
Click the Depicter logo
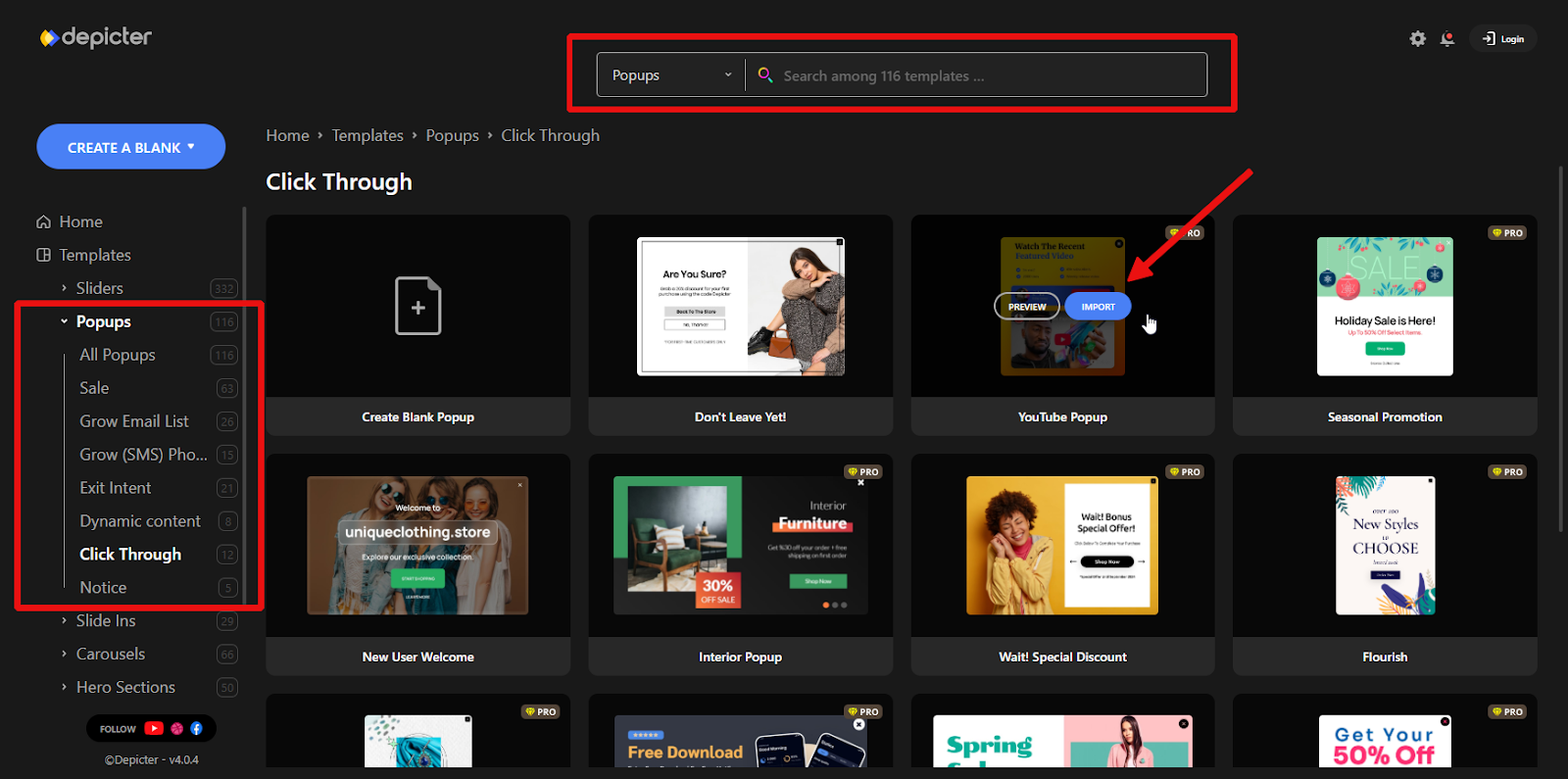coord(96,37)
